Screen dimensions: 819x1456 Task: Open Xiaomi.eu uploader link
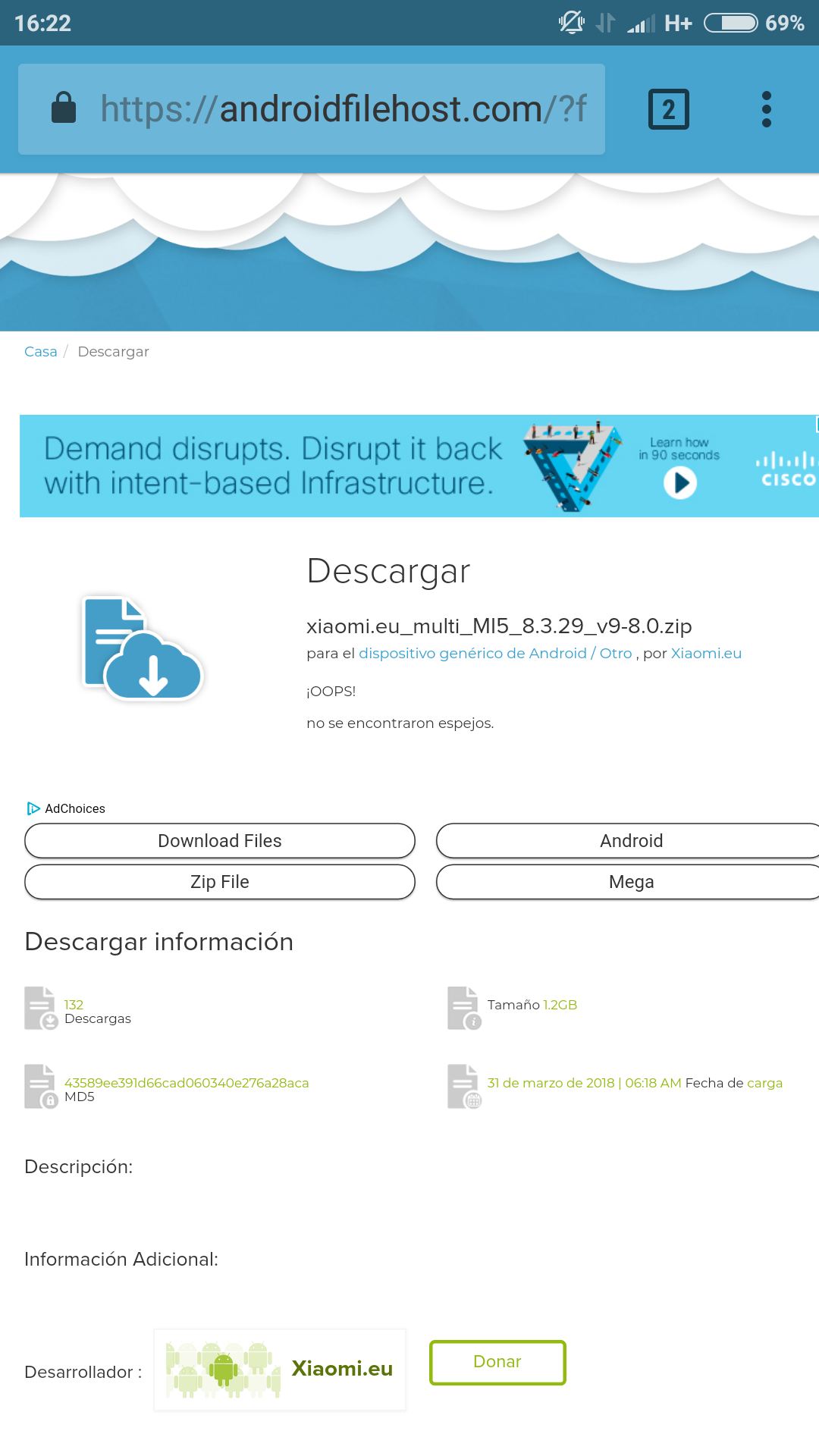coord(706,654)
